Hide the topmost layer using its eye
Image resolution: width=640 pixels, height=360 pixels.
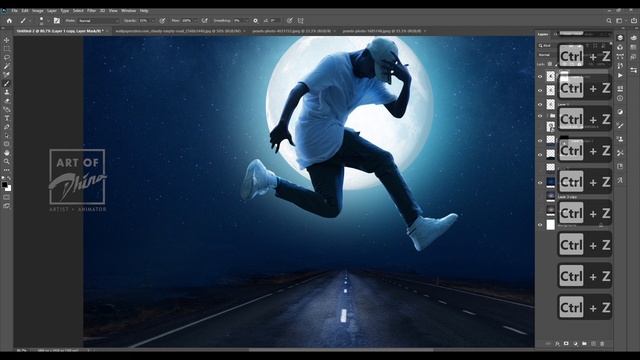540,76
